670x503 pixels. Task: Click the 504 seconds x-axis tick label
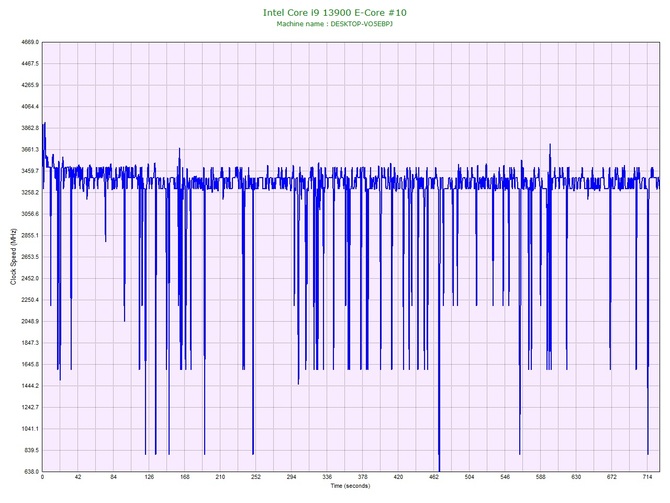click(469, 477)
